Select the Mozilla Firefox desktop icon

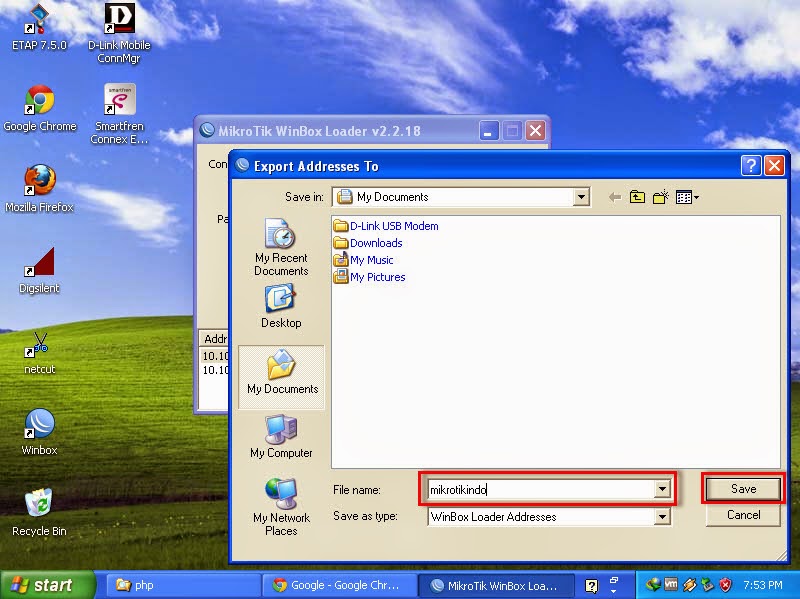click(39, 188)
